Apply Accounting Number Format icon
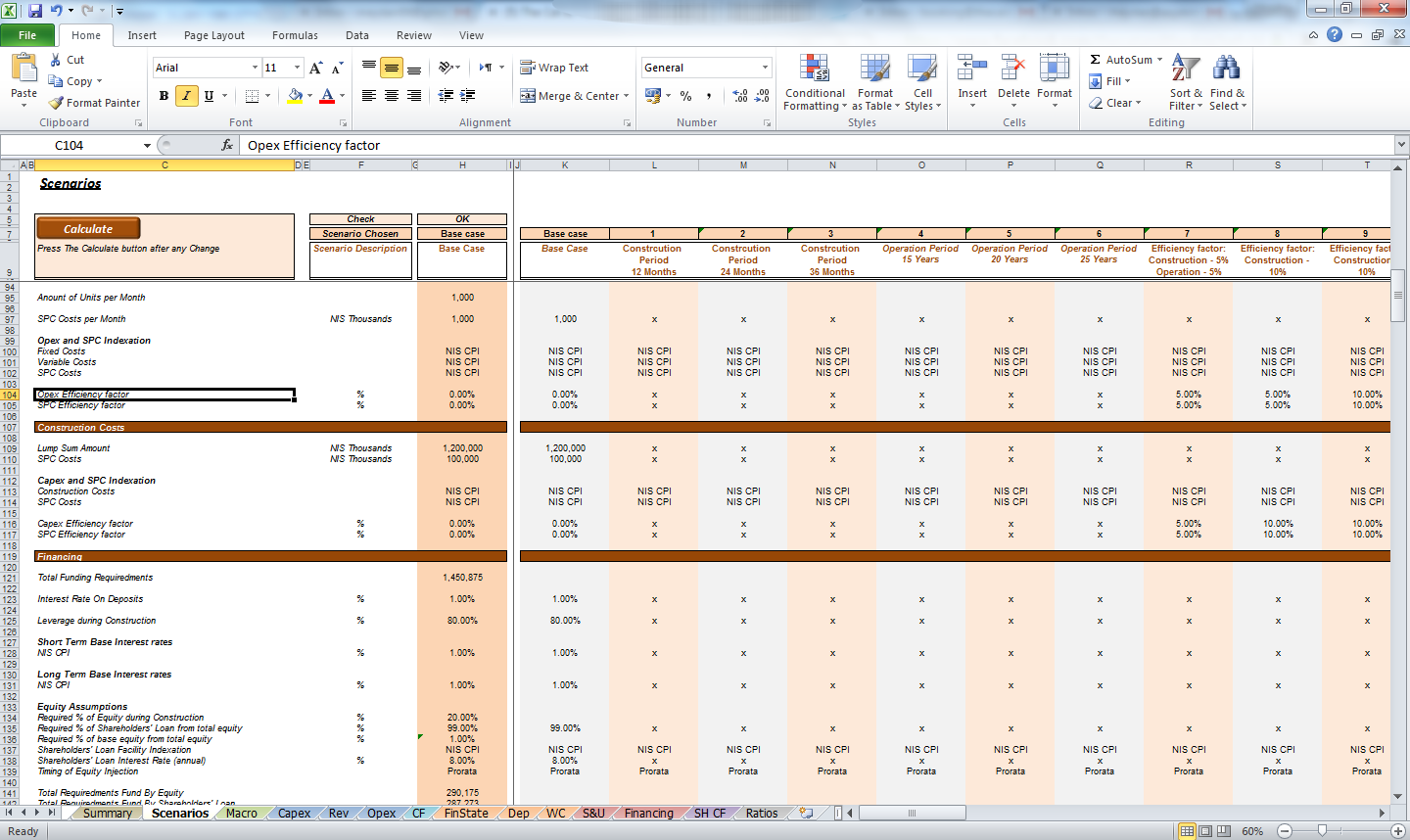Viewport: 1410px width, 840px height. tap(653, 96)
